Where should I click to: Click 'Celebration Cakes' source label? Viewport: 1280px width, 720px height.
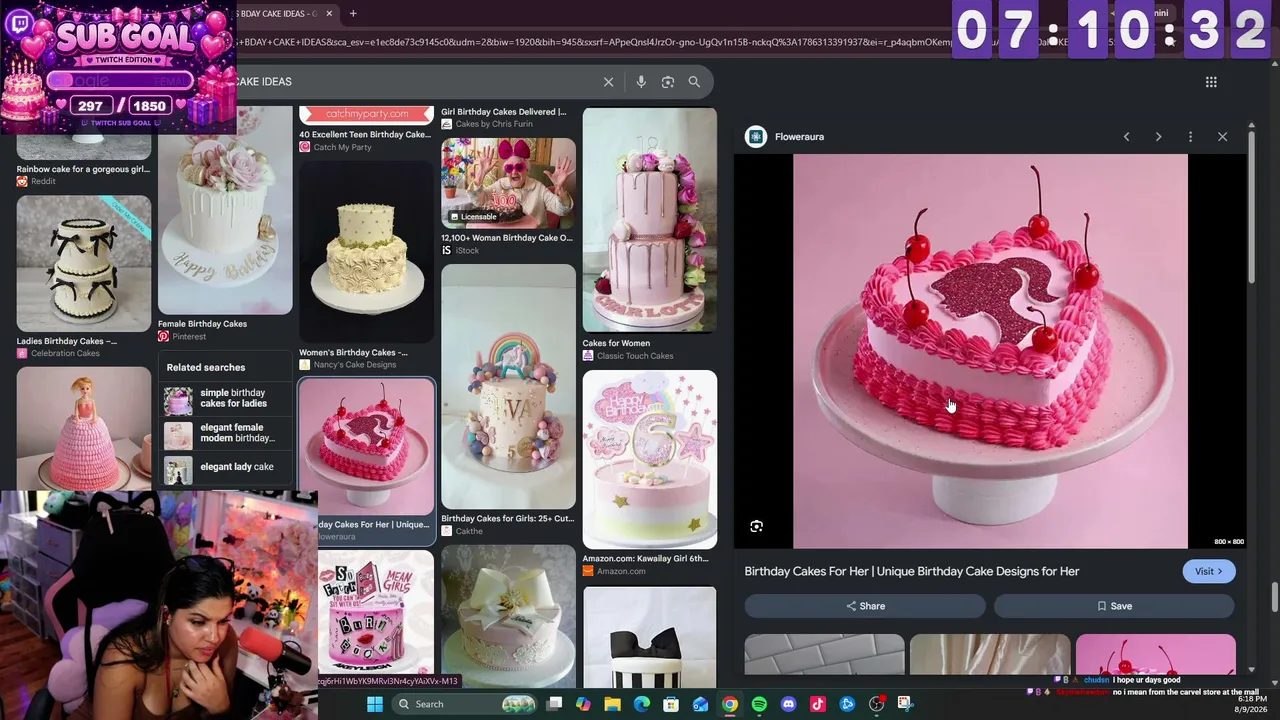[65, 354]
